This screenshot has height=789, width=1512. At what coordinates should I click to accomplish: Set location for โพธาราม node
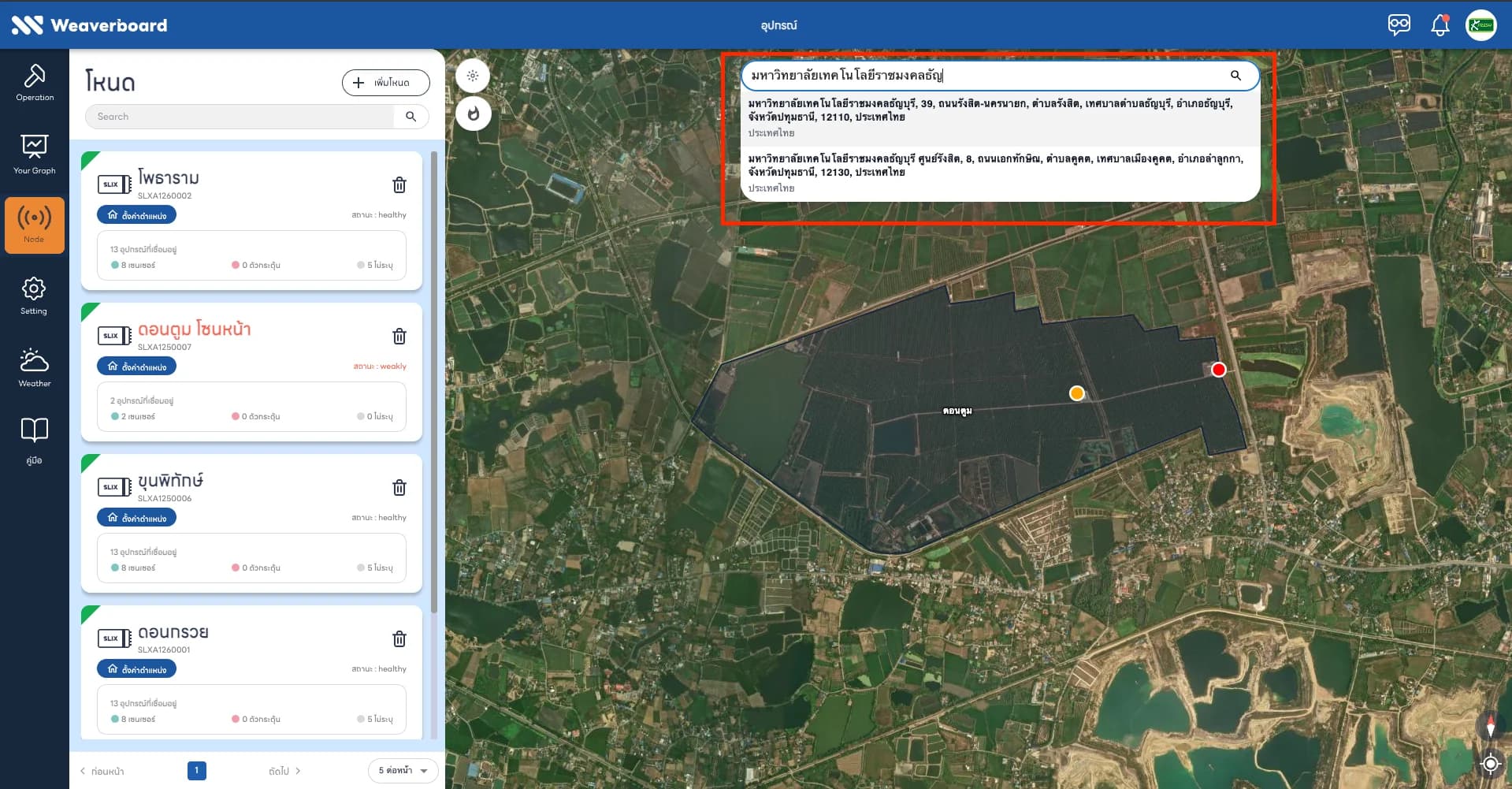pos(137,215)
